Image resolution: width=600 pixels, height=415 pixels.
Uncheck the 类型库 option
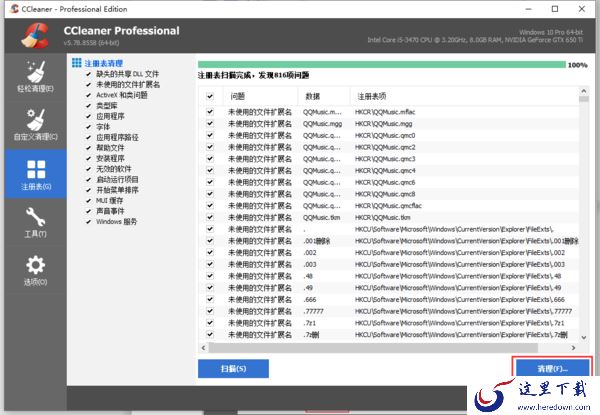[x=88, y=106]
